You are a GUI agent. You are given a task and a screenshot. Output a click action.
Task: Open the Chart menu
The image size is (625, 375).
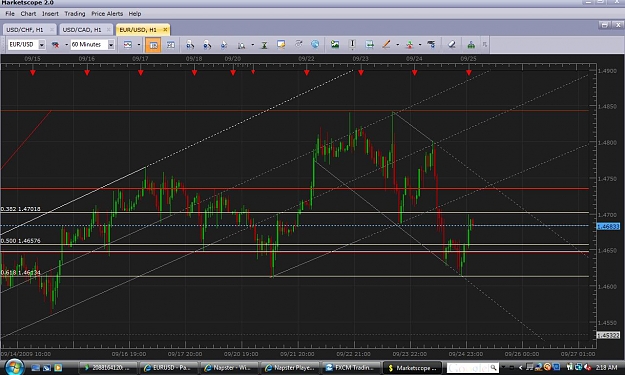28,14
